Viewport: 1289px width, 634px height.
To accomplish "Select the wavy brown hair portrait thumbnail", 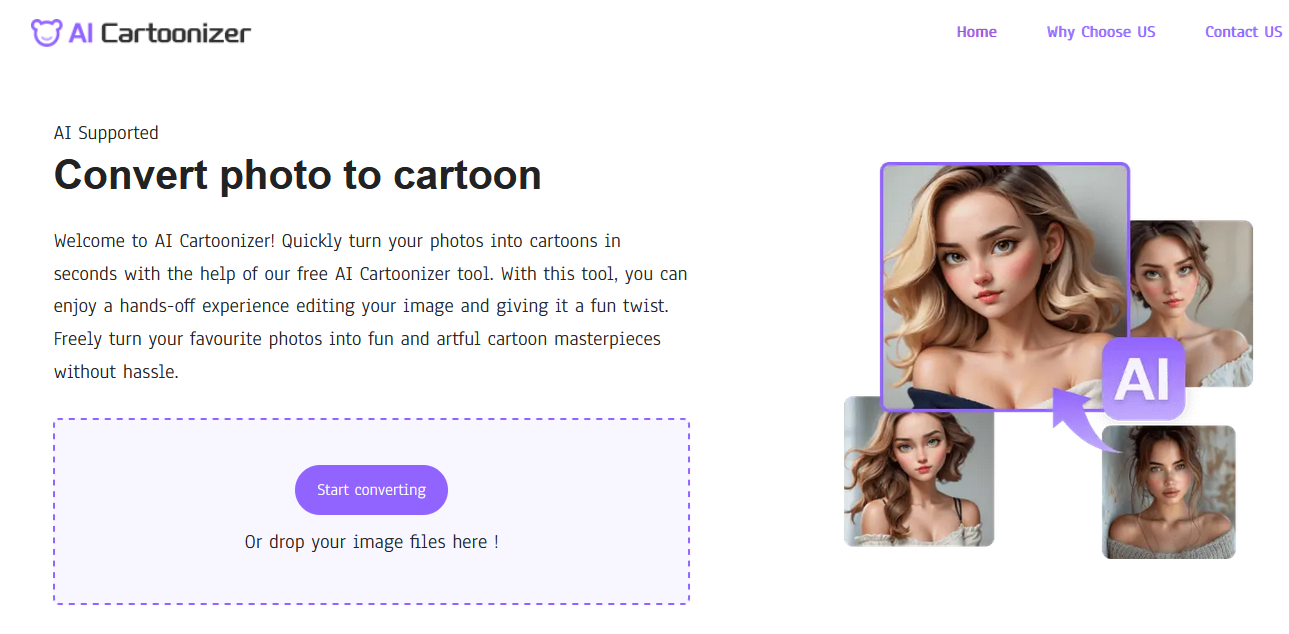I will tap(919, 471).
